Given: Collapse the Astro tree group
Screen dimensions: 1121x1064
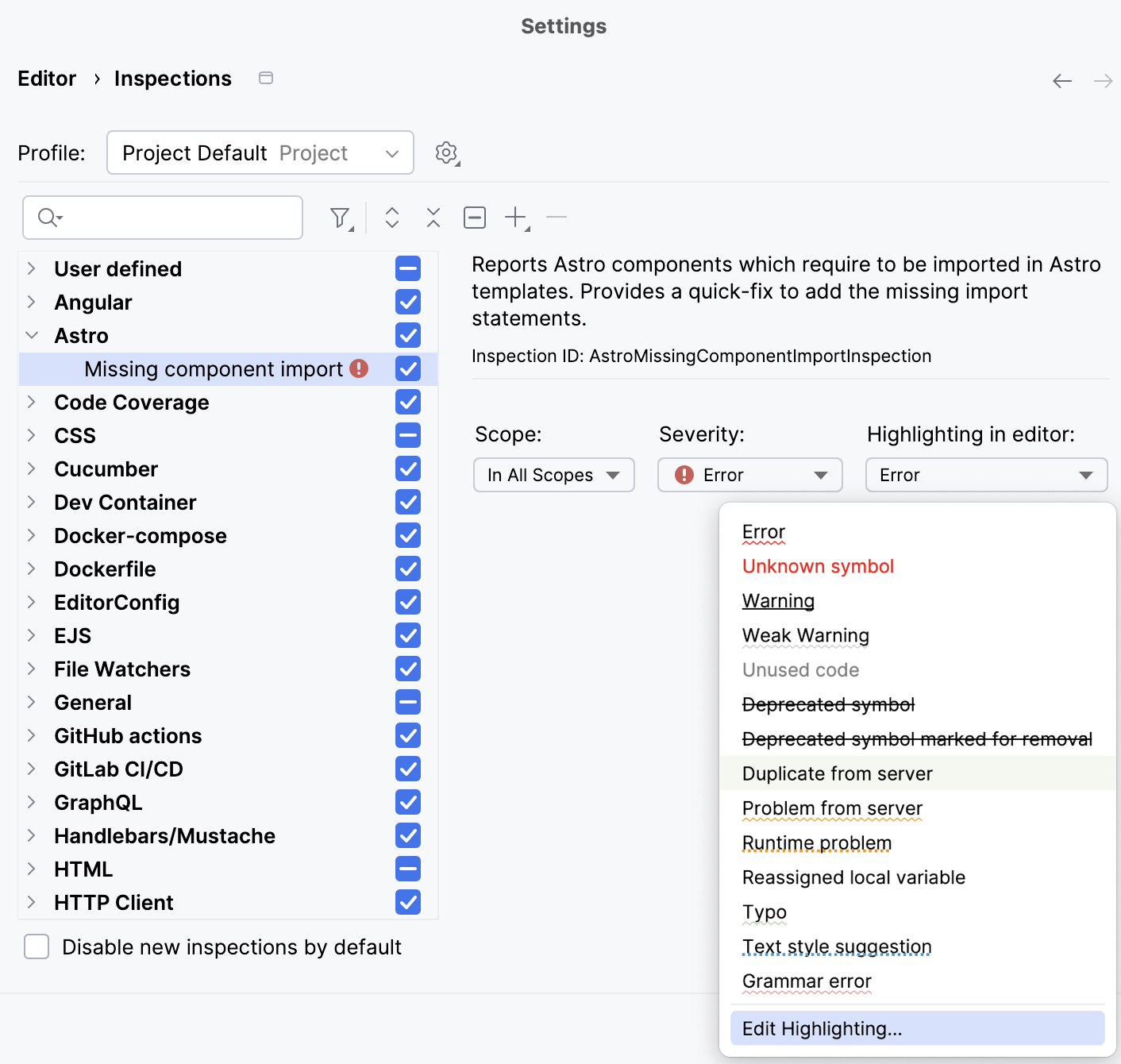Looking at the screenshot, I should click(x=32, y=336).
